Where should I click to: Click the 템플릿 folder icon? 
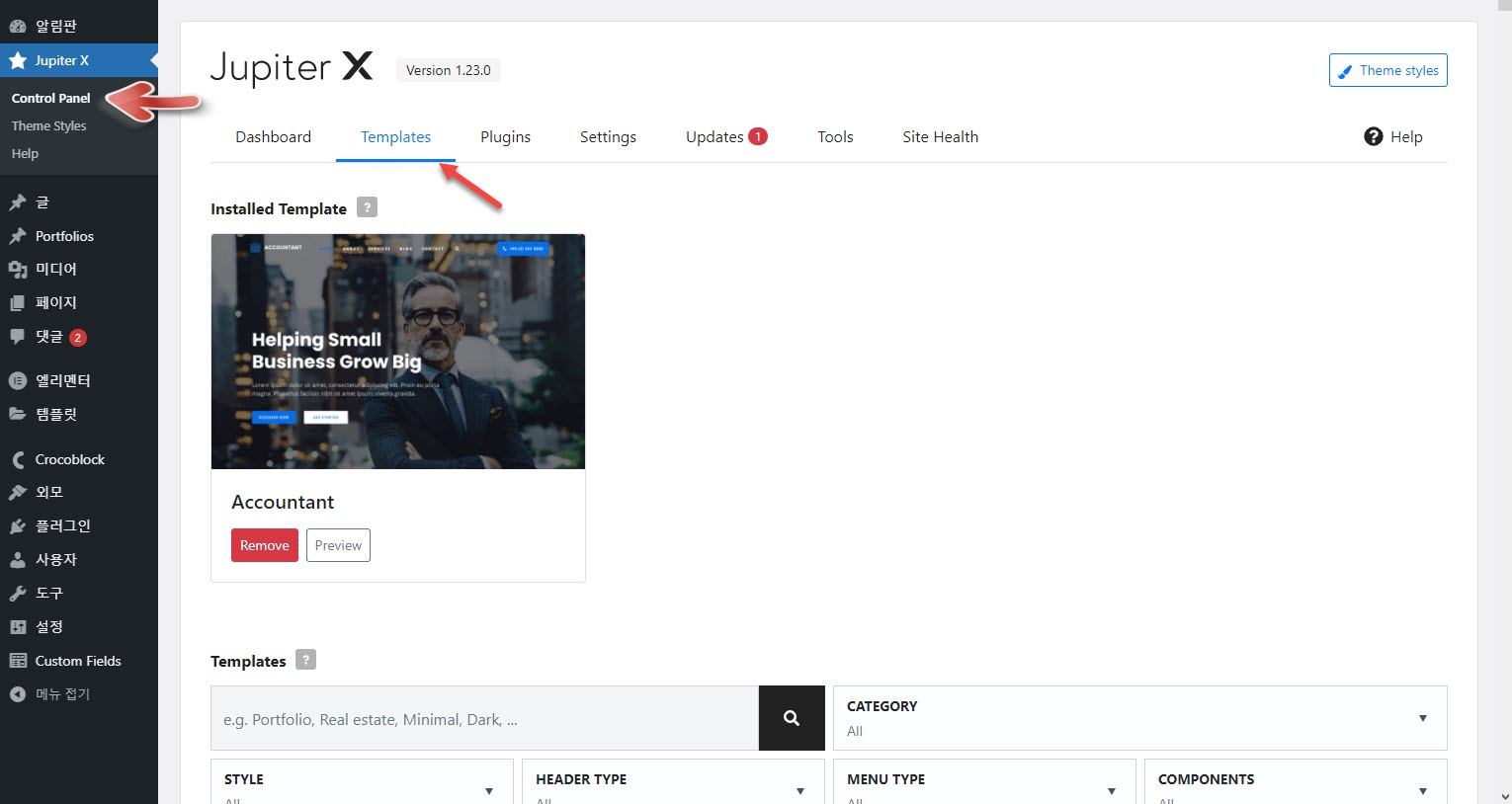point(18,414)
